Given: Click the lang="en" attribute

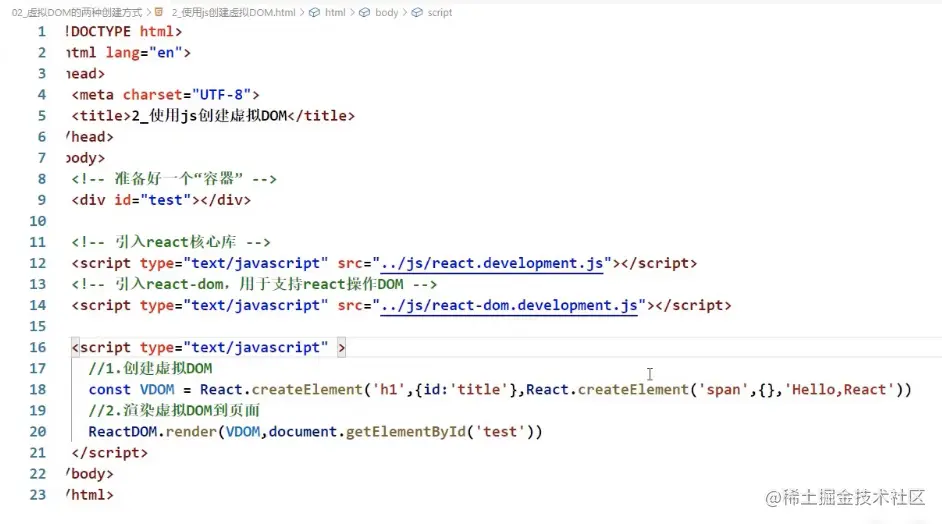Looking at the screenshot, I should 144,53.
